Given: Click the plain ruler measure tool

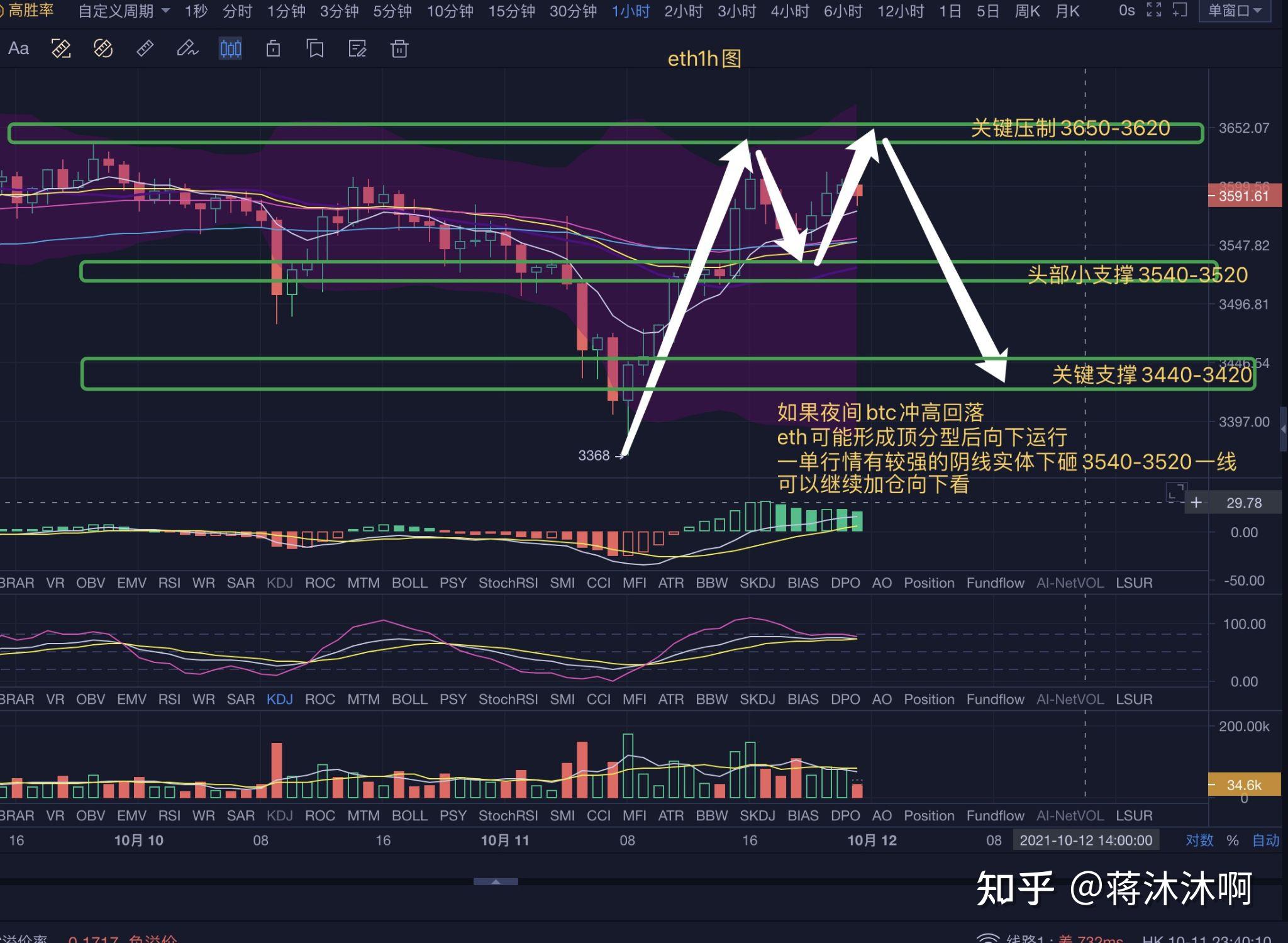Looking at the screenshot, I should [x=145, y=48].
